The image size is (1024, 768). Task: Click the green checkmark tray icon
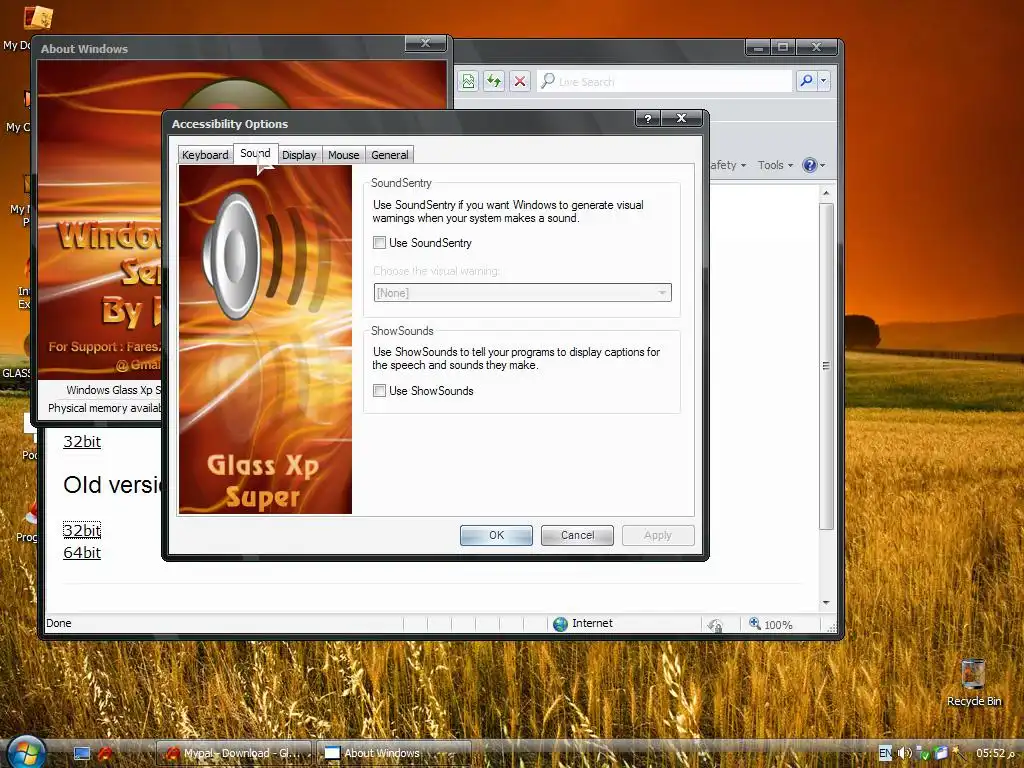[923, 753]
